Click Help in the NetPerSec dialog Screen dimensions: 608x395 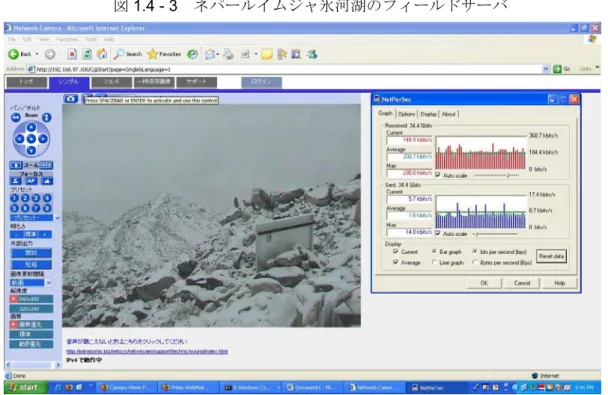pos(559,283)
